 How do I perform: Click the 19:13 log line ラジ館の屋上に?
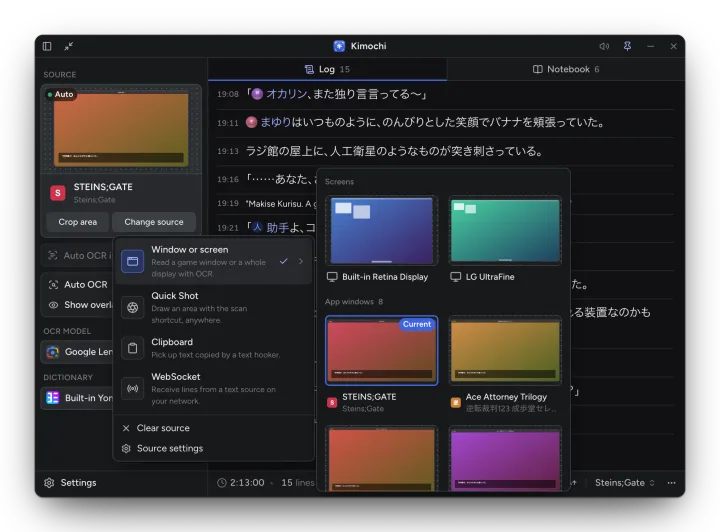(x=445, y=151)
